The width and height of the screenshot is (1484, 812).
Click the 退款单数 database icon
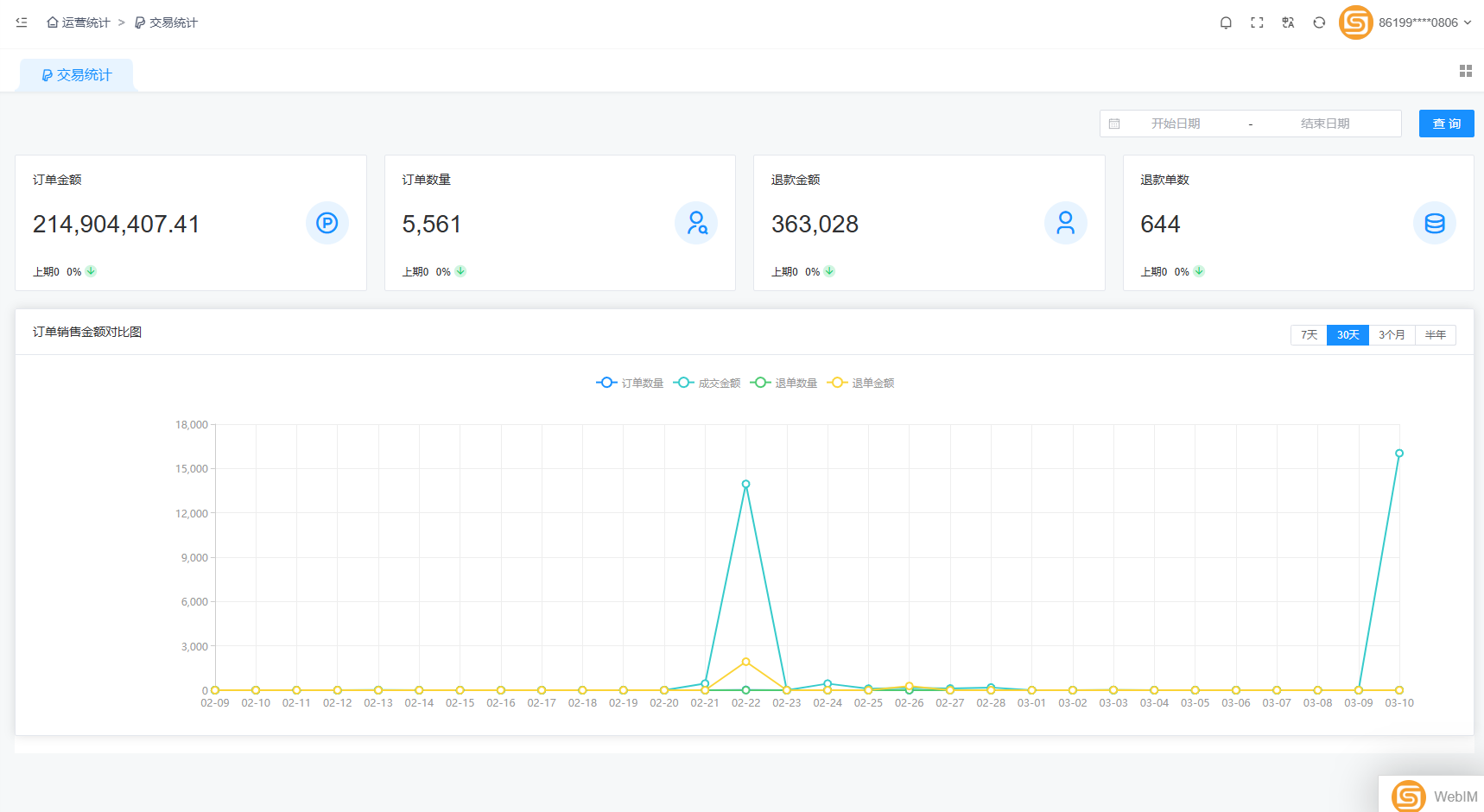tap(1434, 224)
